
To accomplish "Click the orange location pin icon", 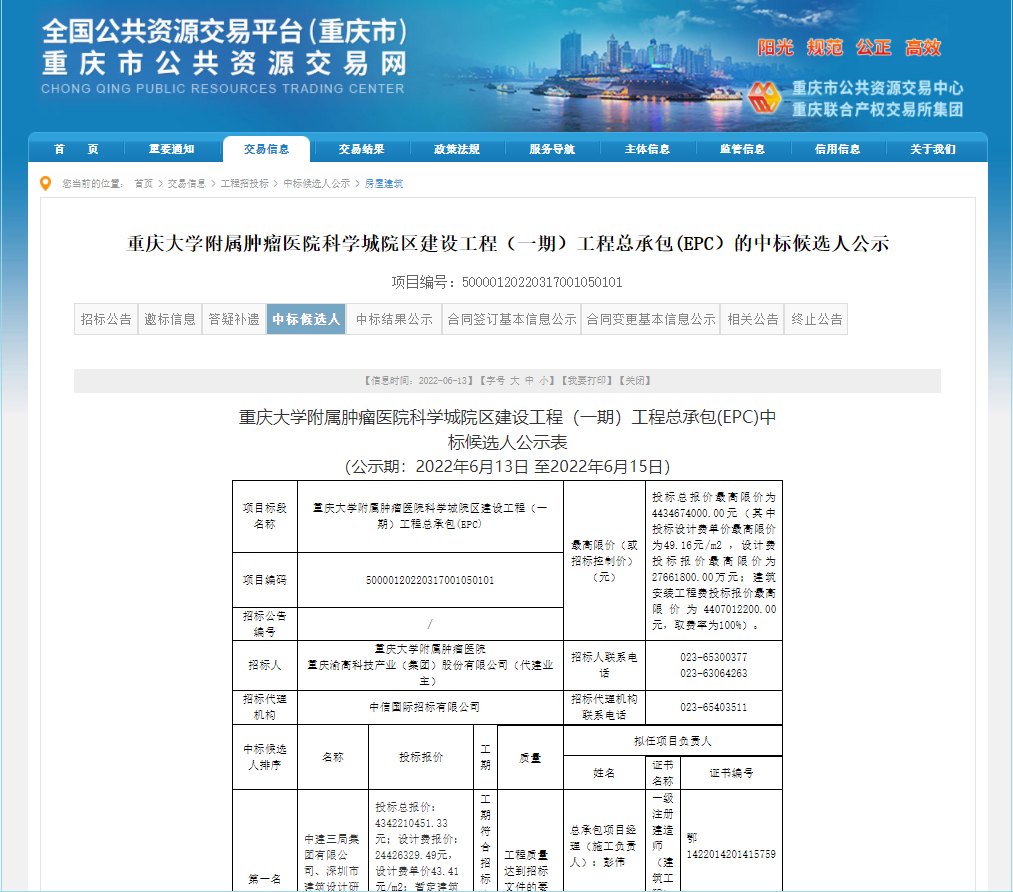I will pyautogui.click(x=45, y=183).
